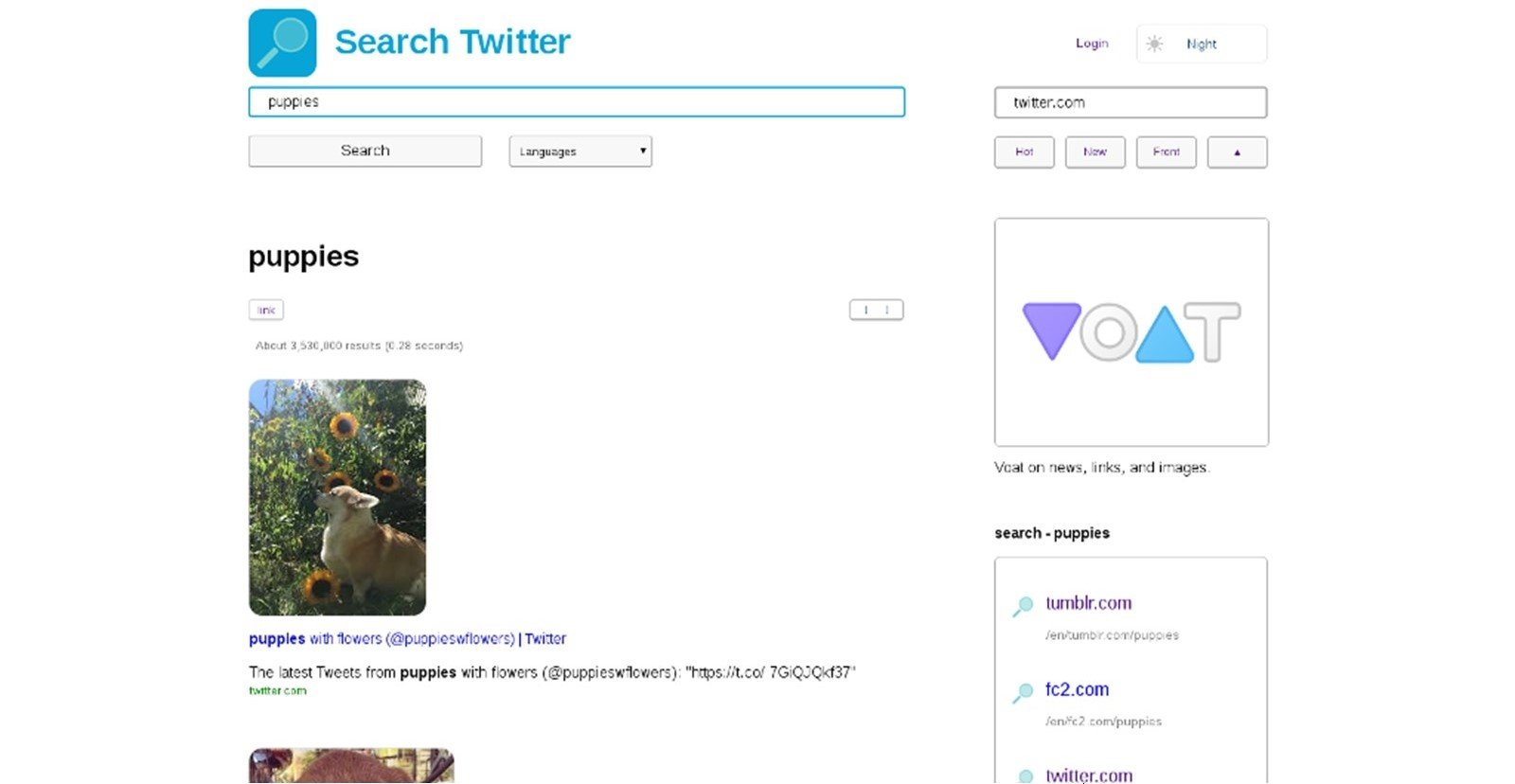
Task: Open the fc2.com search link
Action: point(1077,689)
